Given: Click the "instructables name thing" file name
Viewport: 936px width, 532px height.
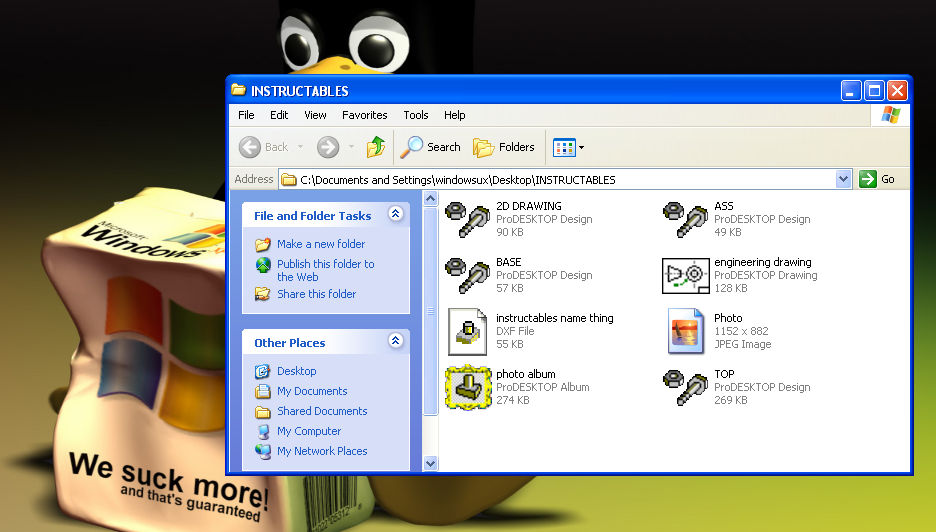Looking at the screenshot, I should [x=555, y=318].
